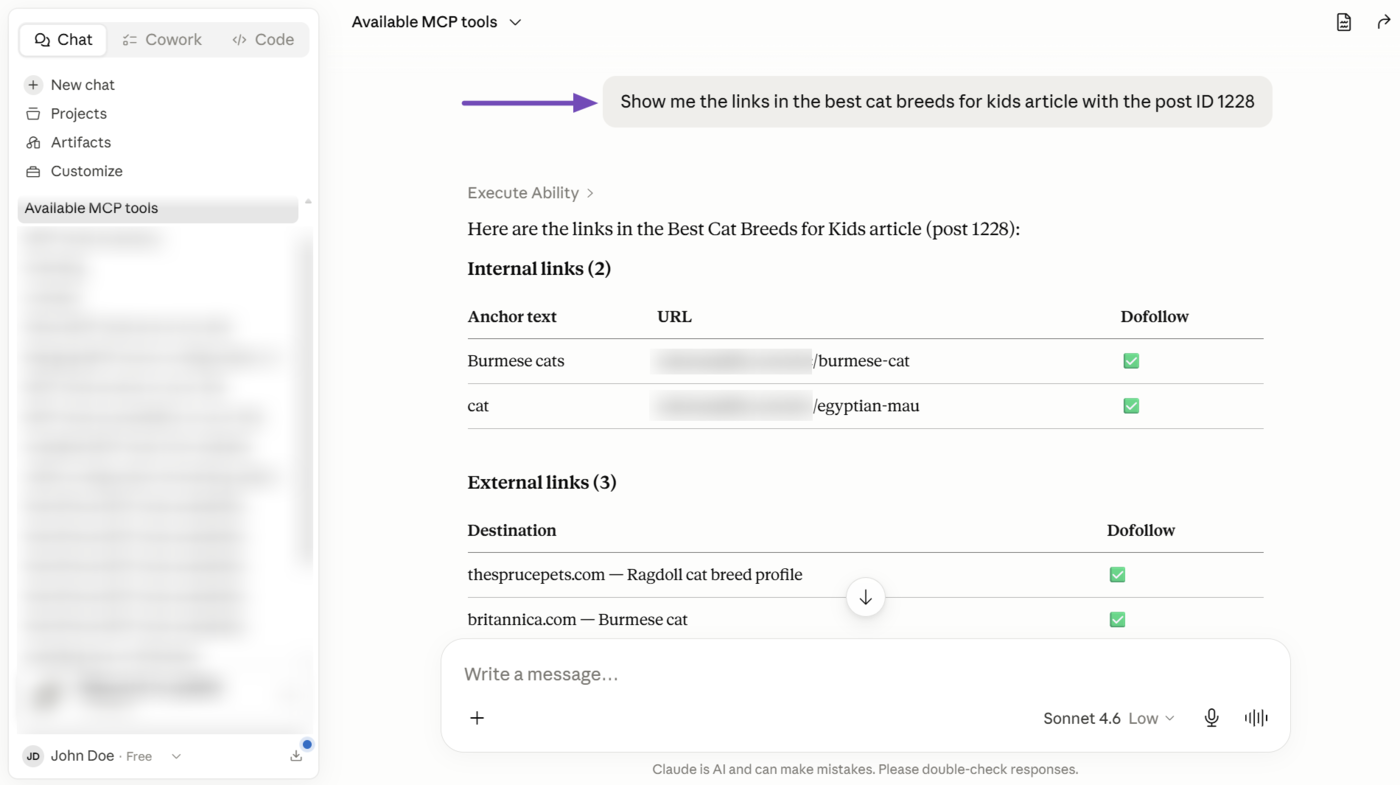
Task: Click the britannica.com dofollow checkmark
Action: tap(1117, 620)
